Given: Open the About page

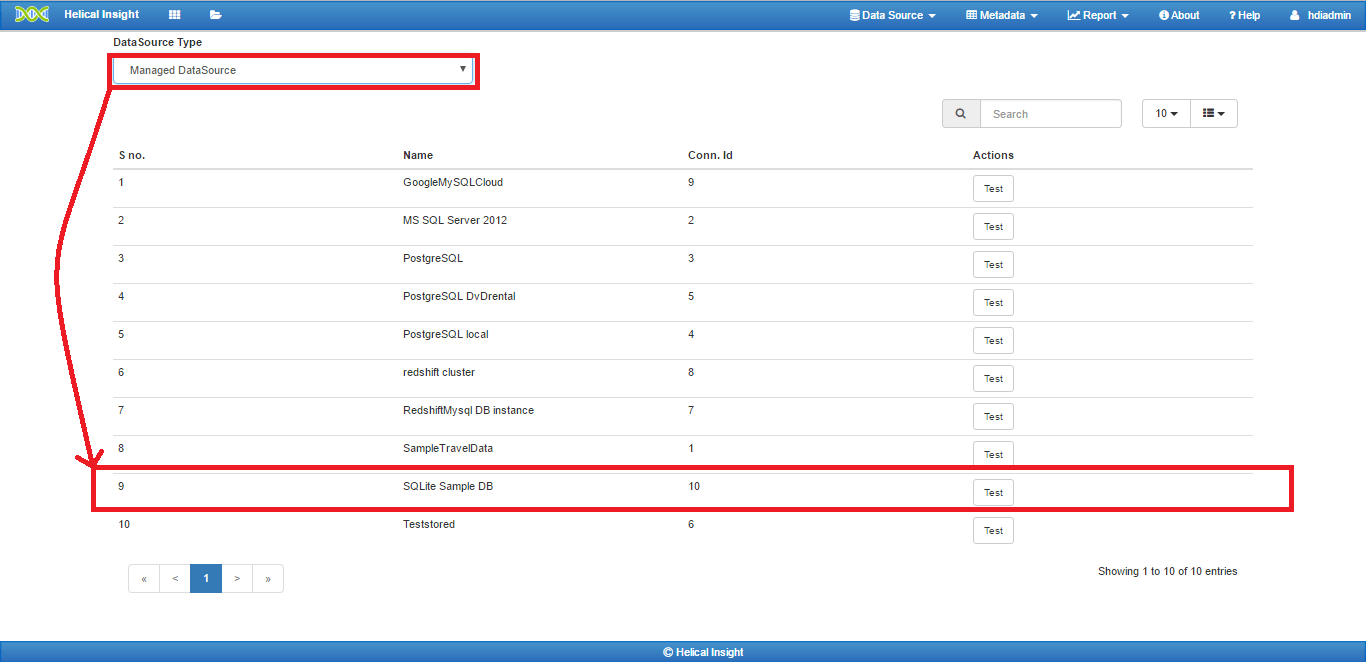Looking at the screenshot, I should click(1179, 15).
